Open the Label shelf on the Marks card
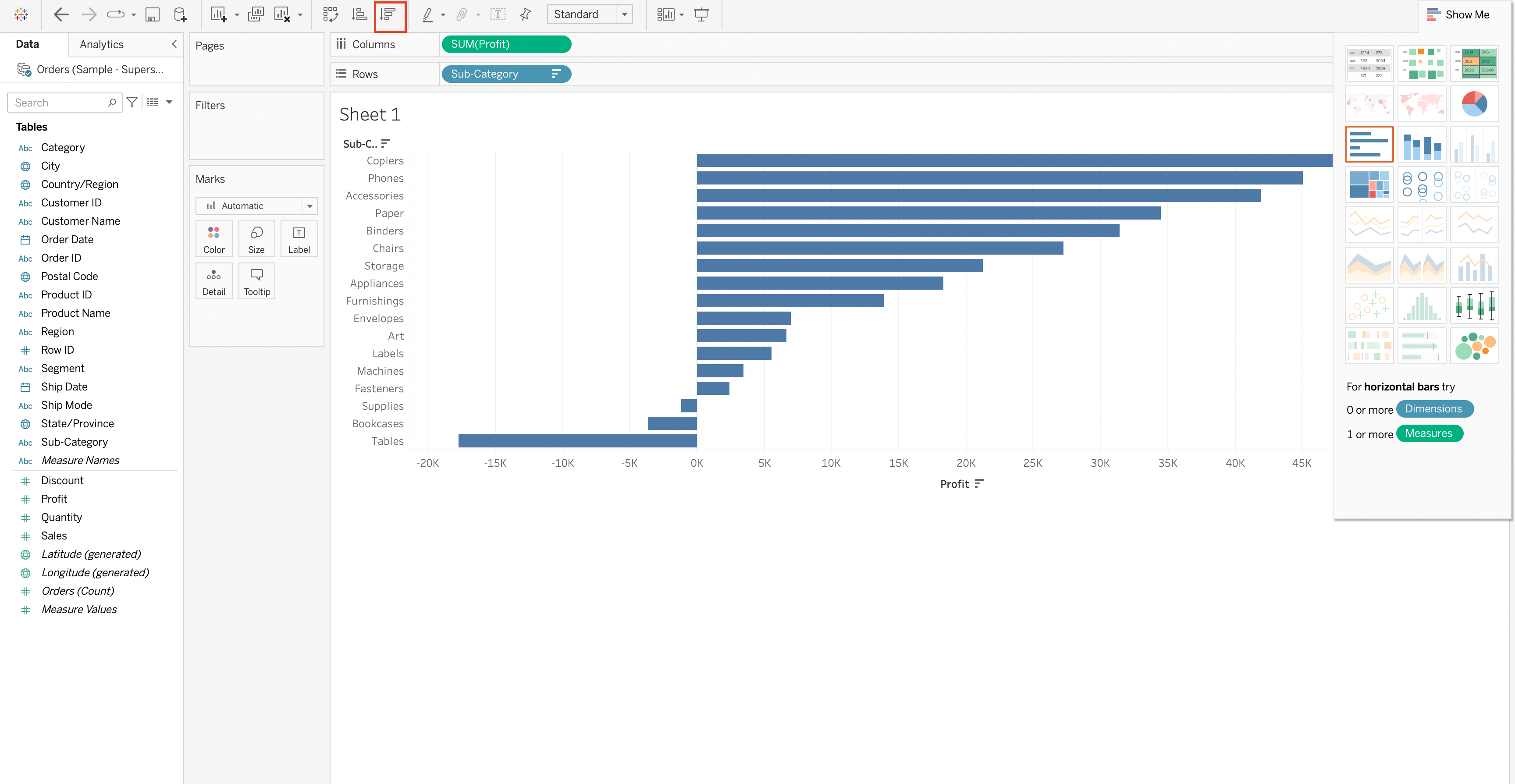Viewport: 1515px width, 784px height. 299,238
